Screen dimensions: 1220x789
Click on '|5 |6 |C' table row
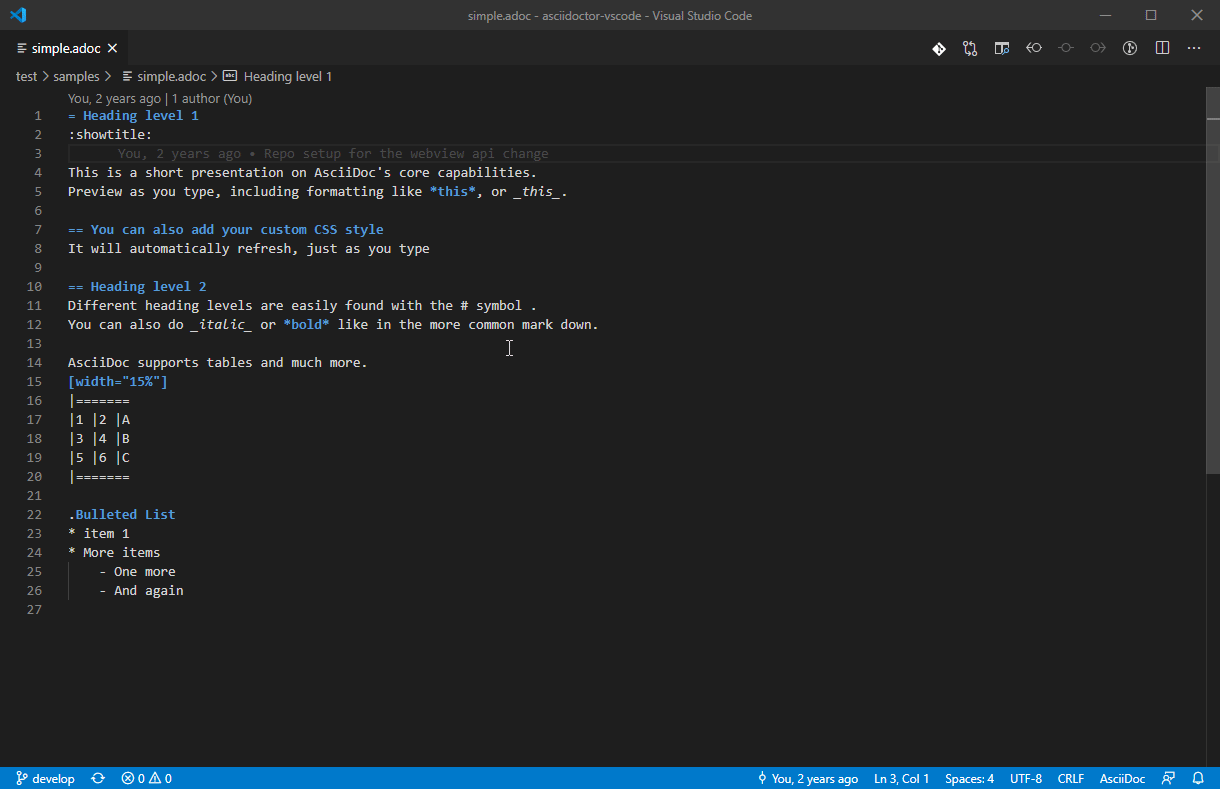pyautogui.click(x=99, y=458)
